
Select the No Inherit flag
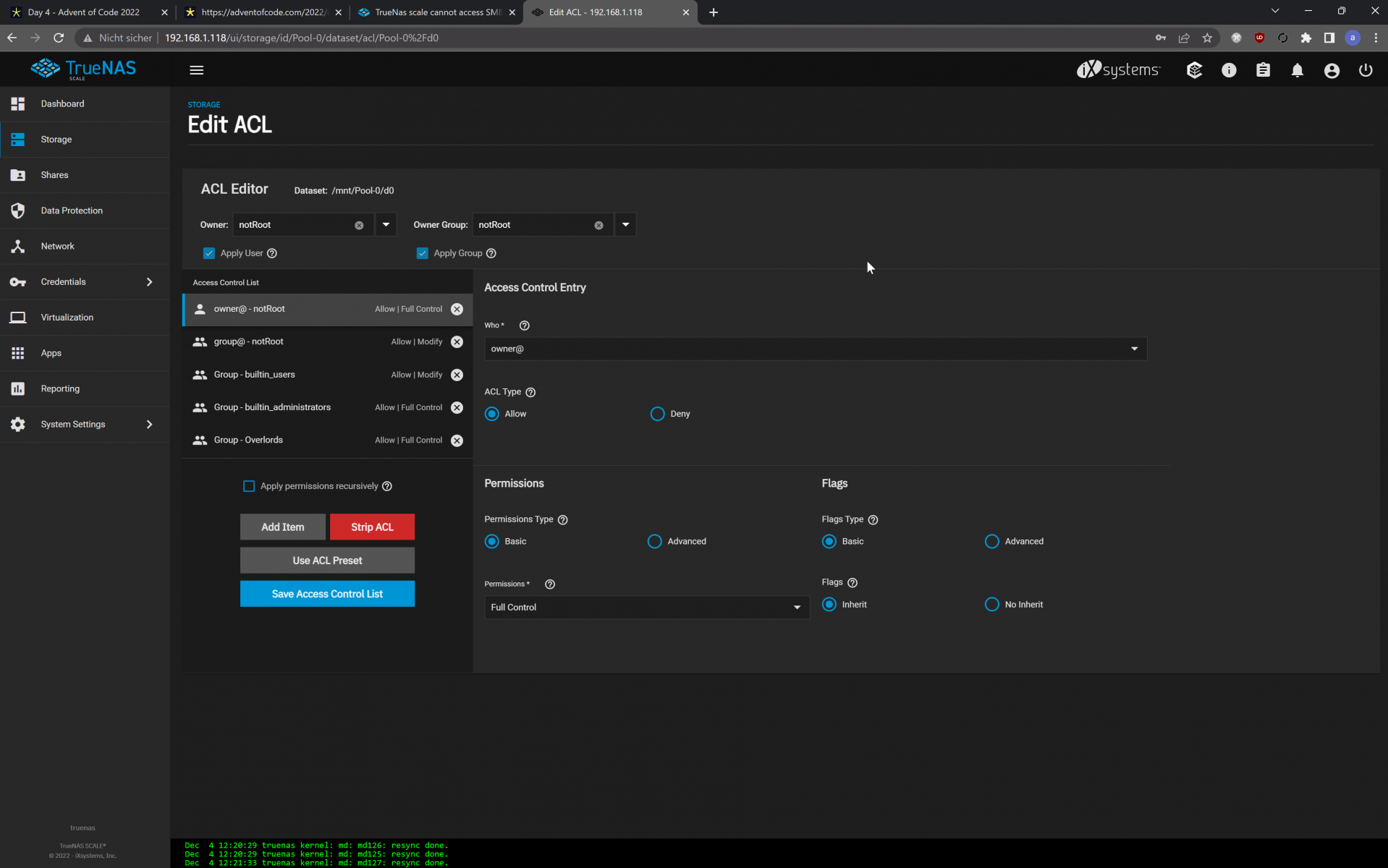[x=991, y=605]
